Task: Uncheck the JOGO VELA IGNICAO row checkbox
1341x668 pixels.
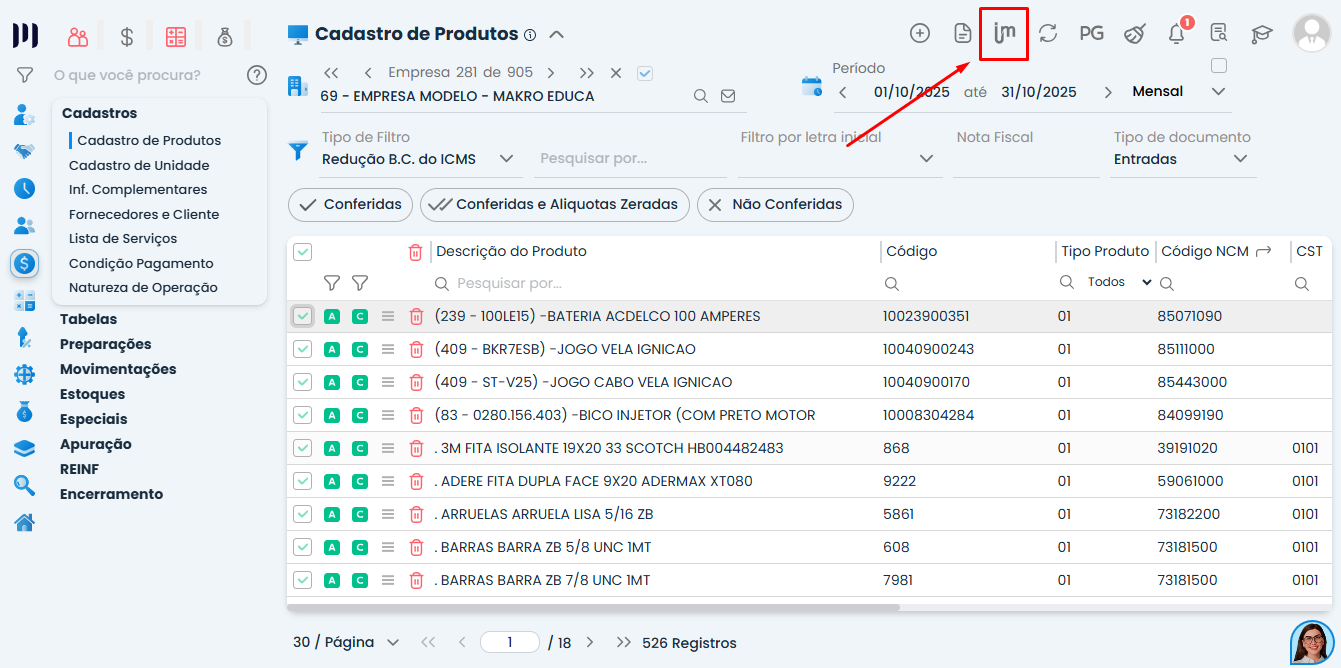Action: (302, 350)
